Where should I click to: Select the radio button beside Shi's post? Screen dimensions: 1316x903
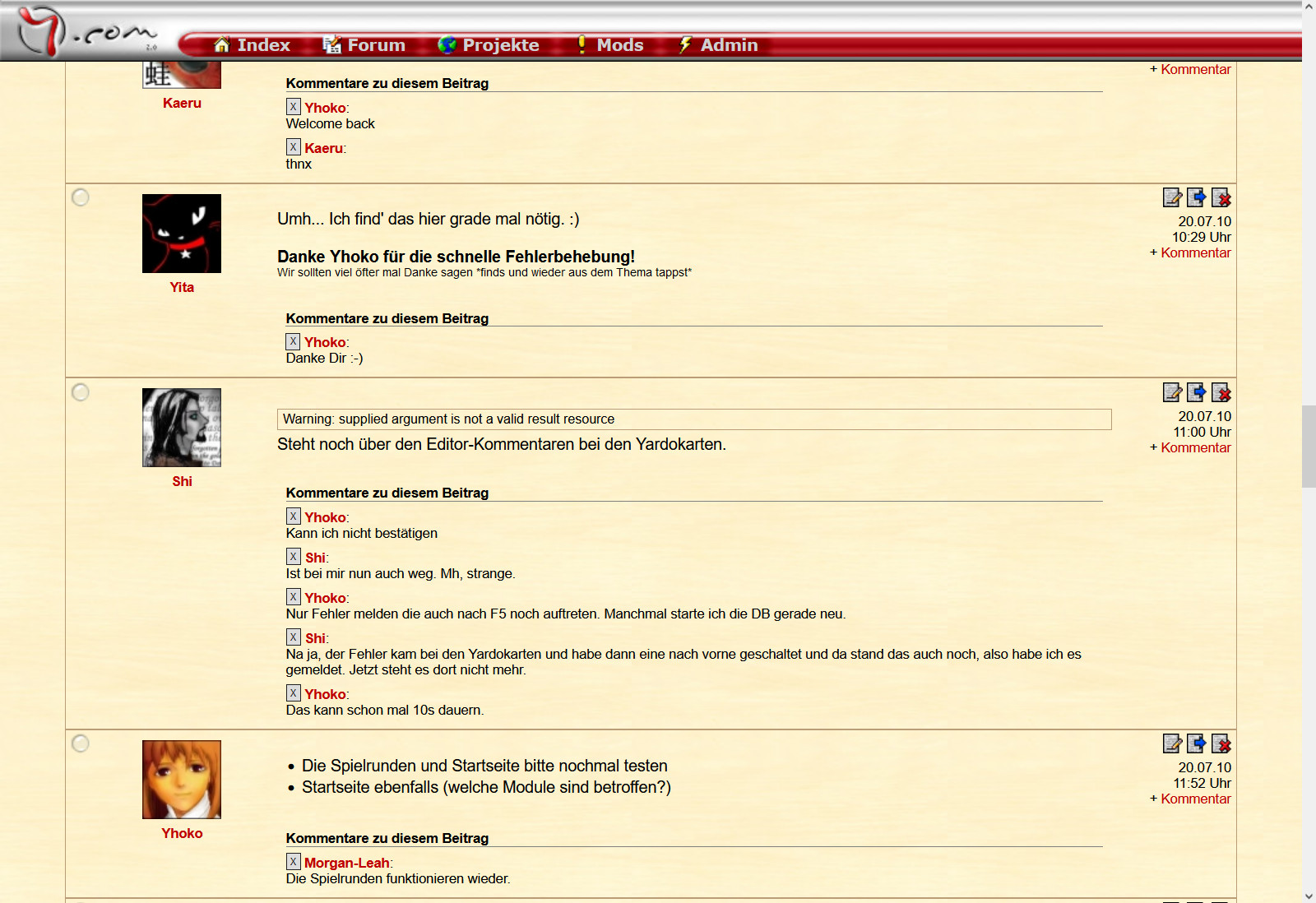(x=81, y=392)
